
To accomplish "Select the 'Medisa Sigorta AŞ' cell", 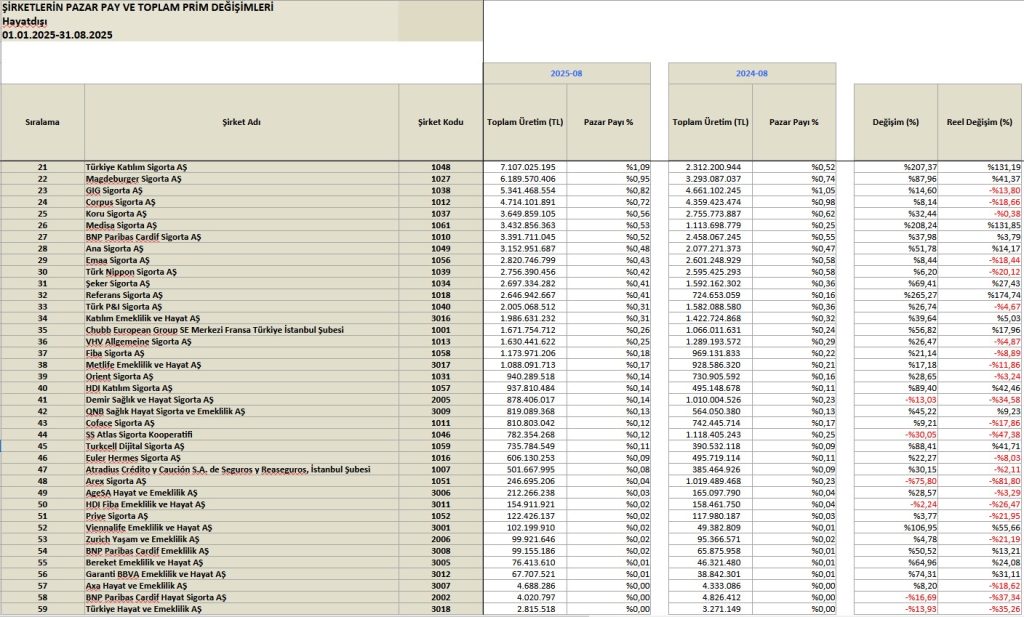I will 241,225.
